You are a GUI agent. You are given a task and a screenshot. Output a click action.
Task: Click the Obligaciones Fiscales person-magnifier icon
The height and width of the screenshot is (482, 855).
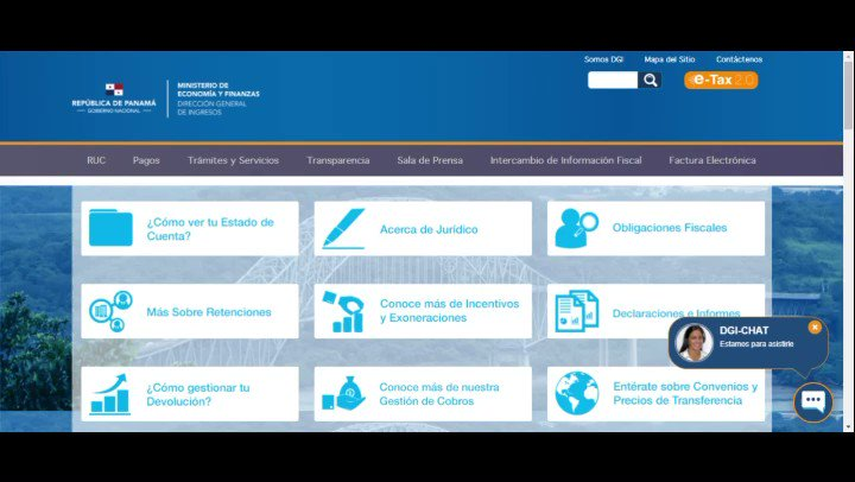coord(576,228)
